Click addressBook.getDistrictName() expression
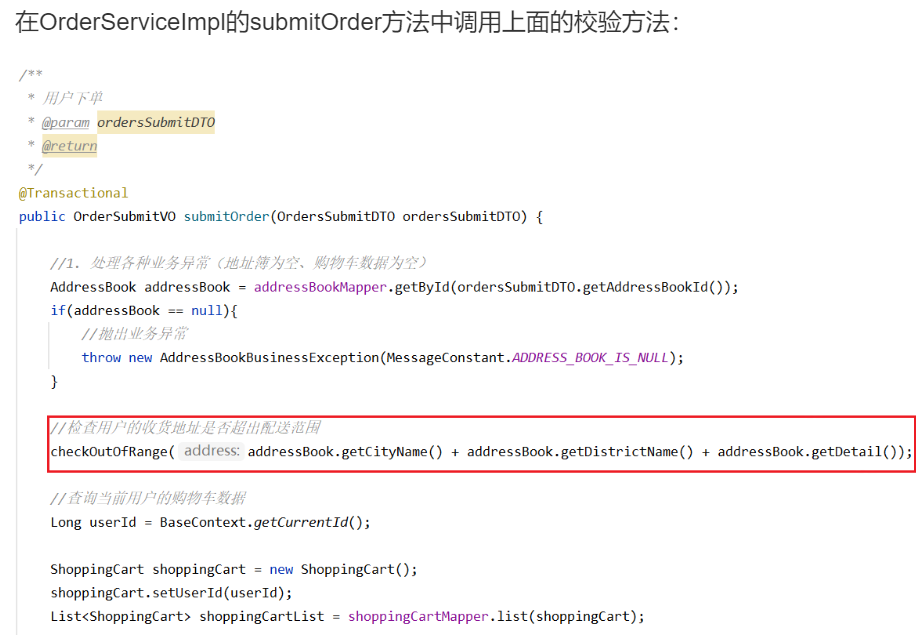Viewport: 916px width, 639px height. 580,452
